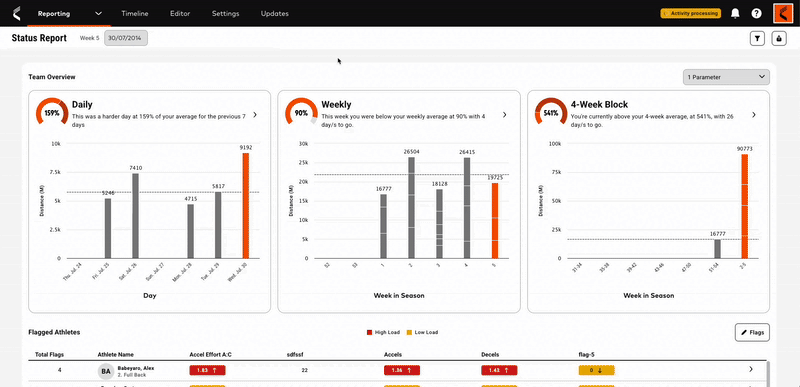Click the flagged athletes table scrollbar
The image size is (800, 387).
pyautogui.click(x=767, y=374)
